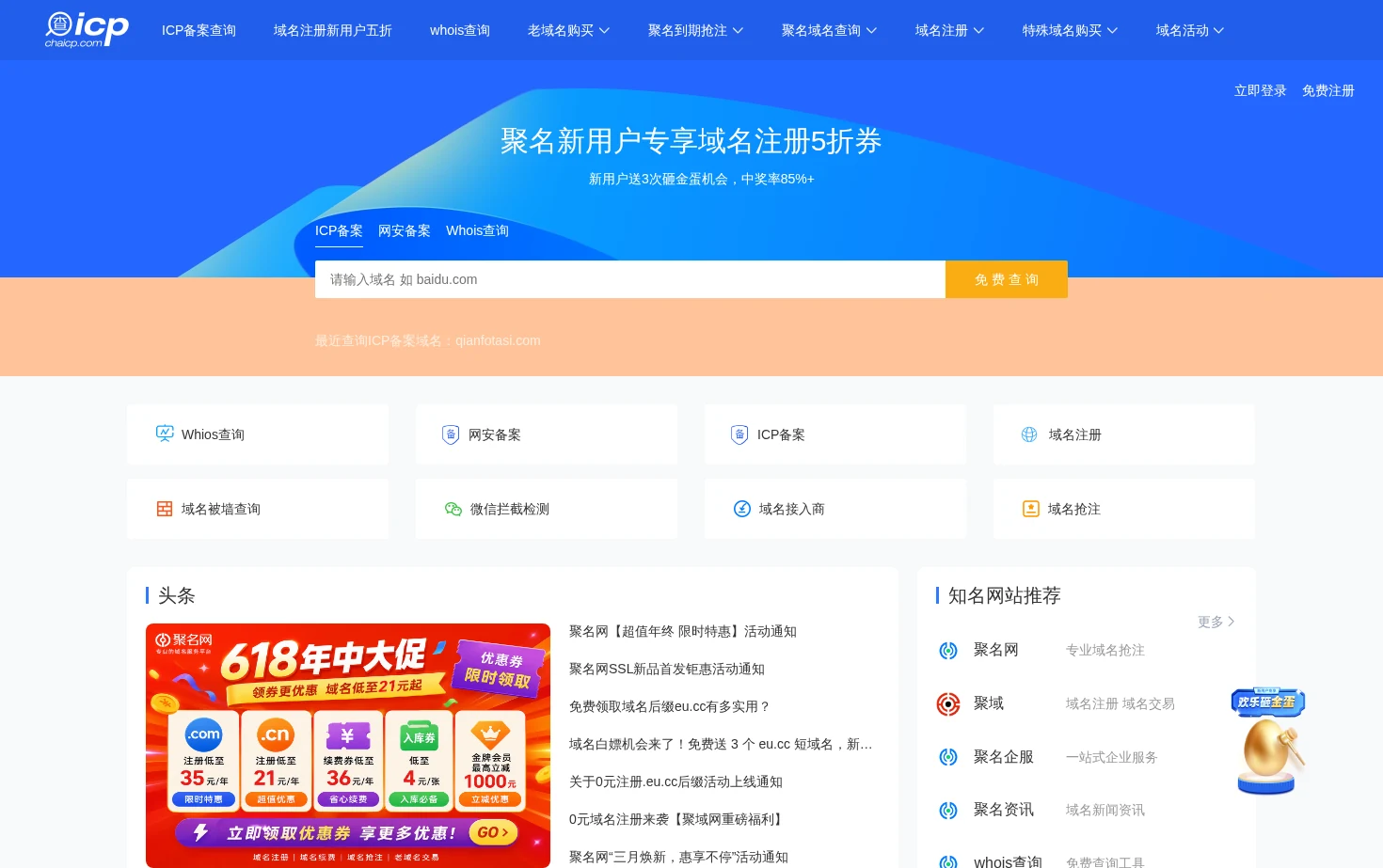This screenshot has height=868, width=1383.
Task: Click 免费注册 register link
Action: pos(1328,90)
